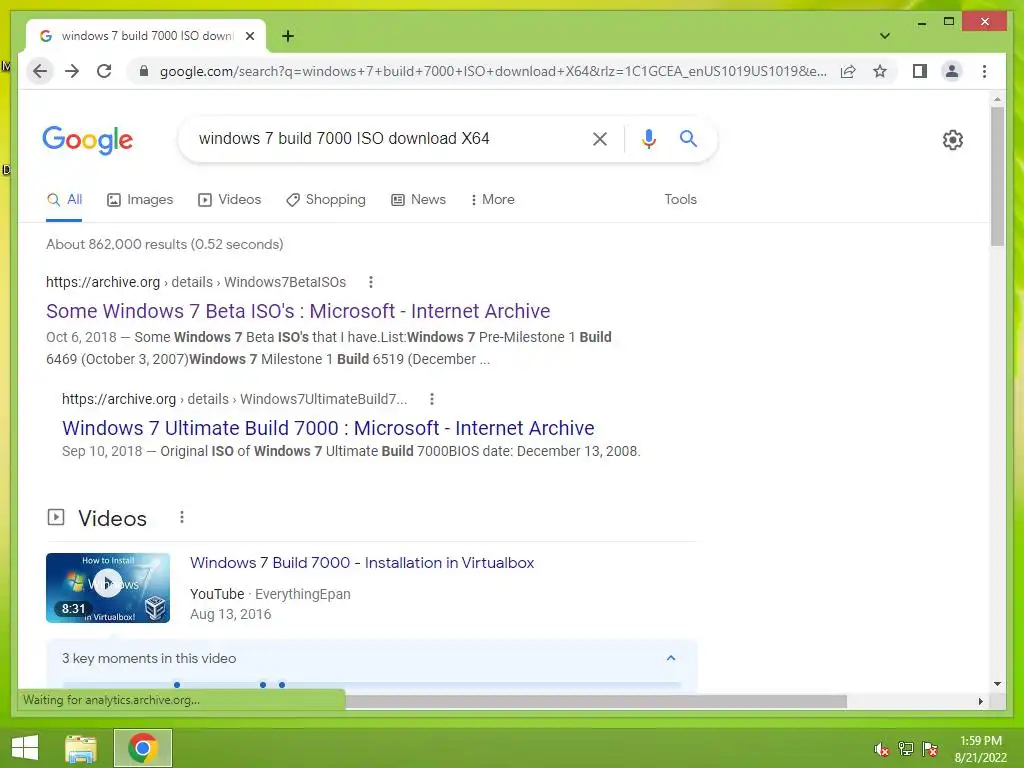
Task: Open new tab with plus button
Action: pos(287,36)
